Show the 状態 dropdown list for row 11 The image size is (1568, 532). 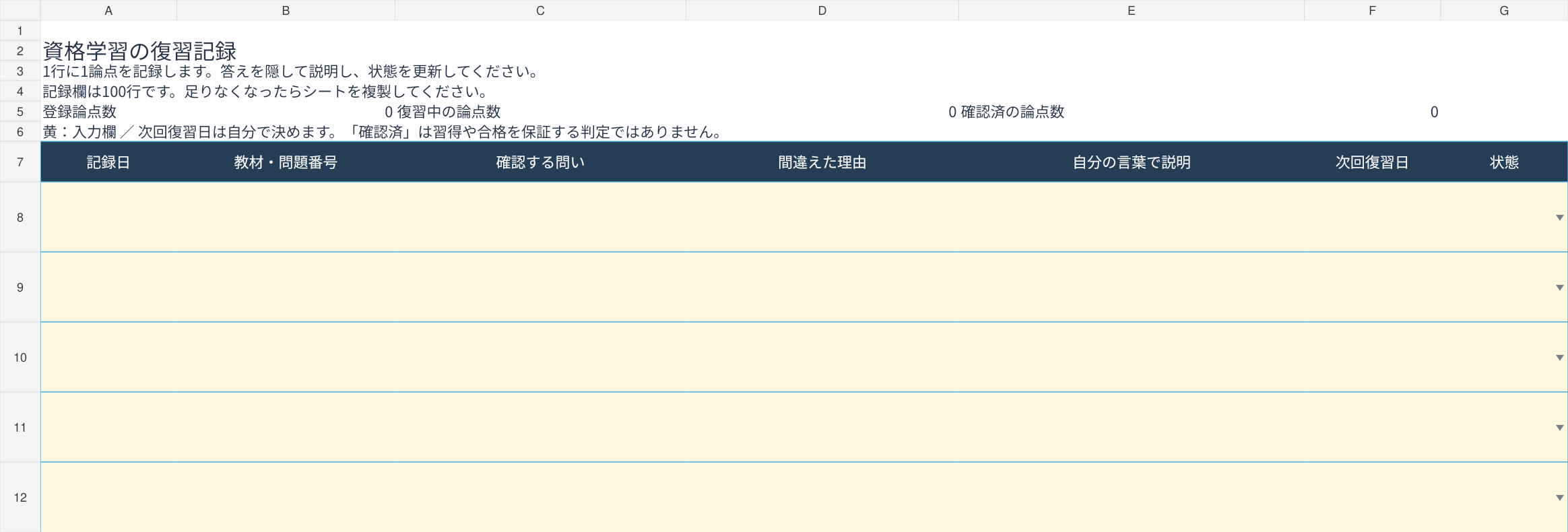click(1559, 428)
